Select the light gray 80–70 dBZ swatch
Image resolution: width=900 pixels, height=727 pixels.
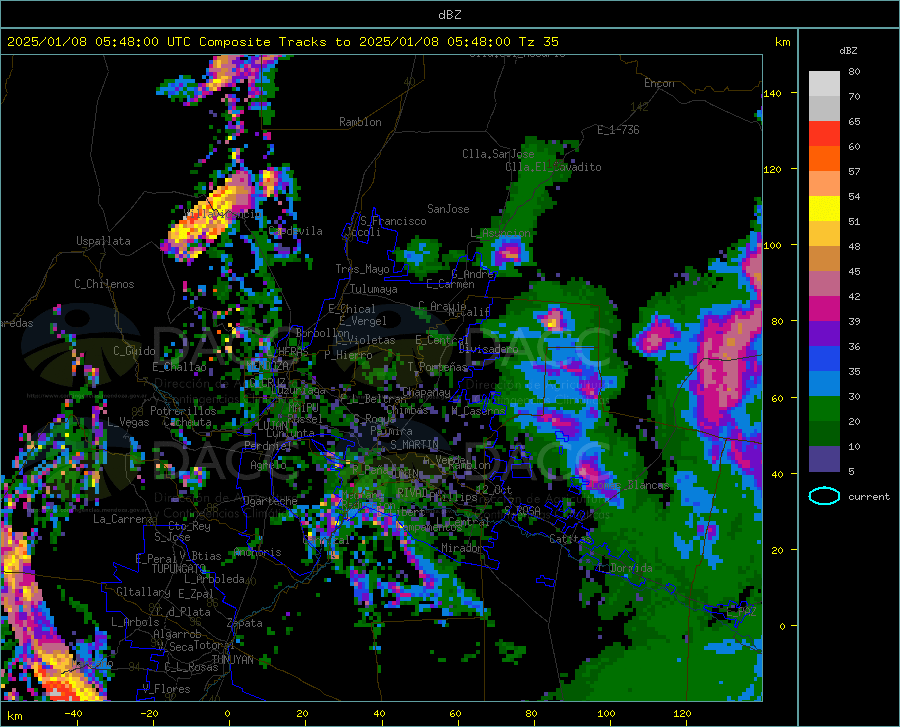pos(824,84)
